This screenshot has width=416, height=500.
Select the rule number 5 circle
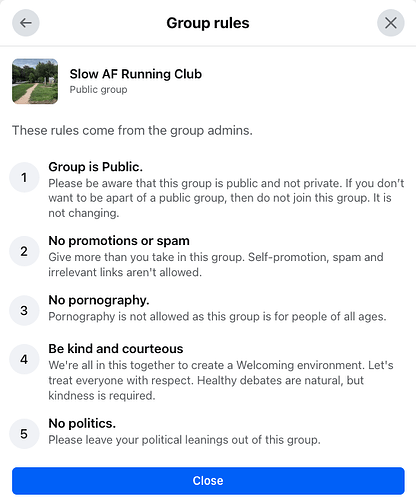tap(24, 434)
